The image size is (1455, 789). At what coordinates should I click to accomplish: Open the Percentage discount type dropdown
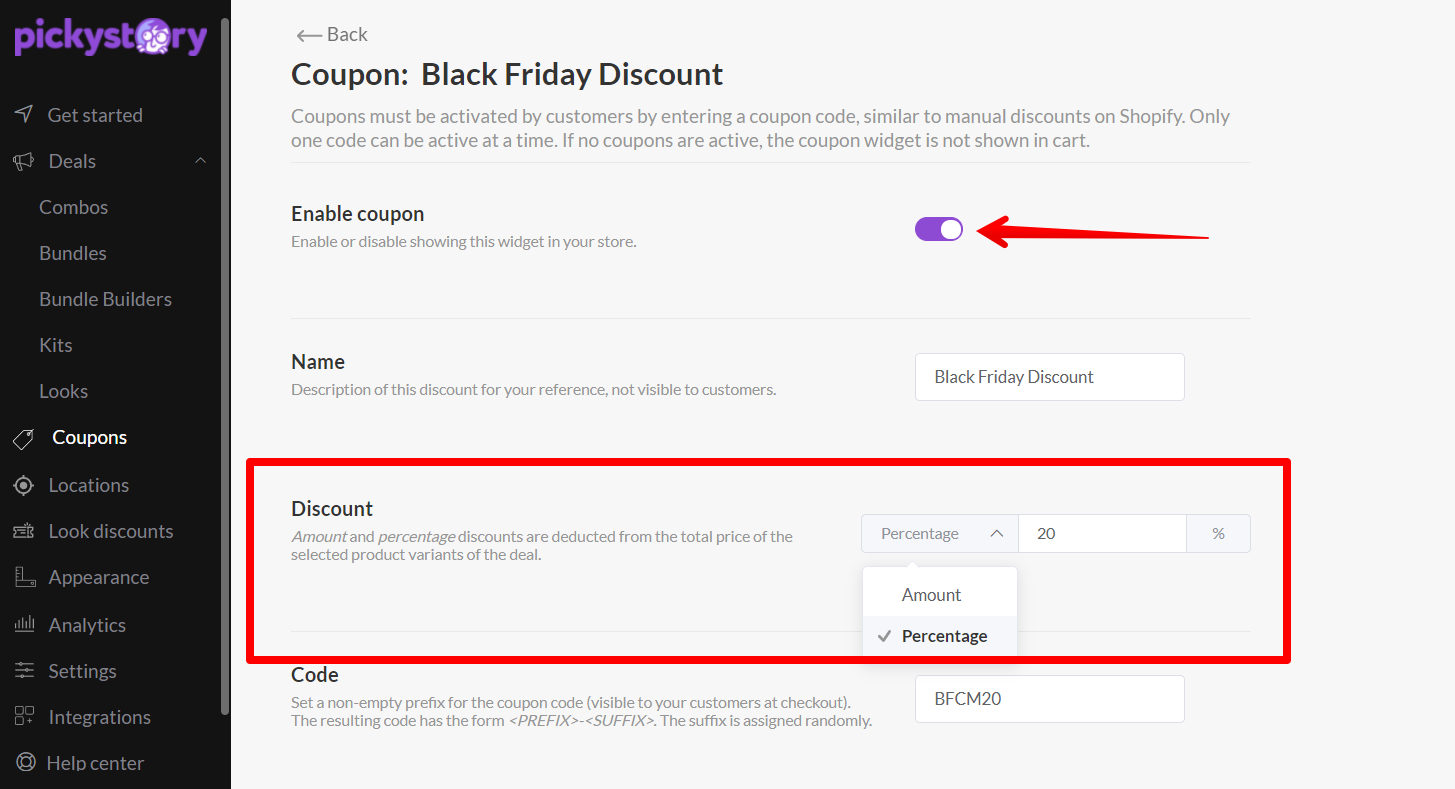(940, 534)
